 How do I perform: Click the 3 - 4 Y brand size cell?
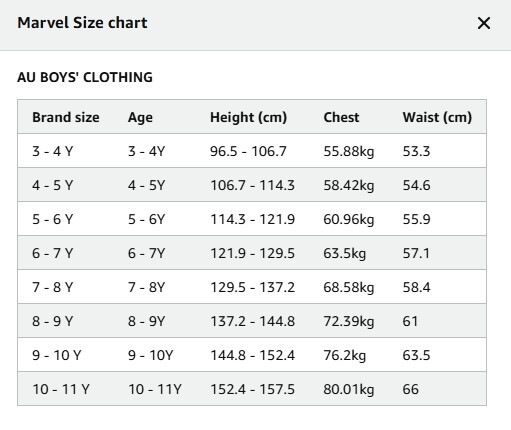pos(53,151)
